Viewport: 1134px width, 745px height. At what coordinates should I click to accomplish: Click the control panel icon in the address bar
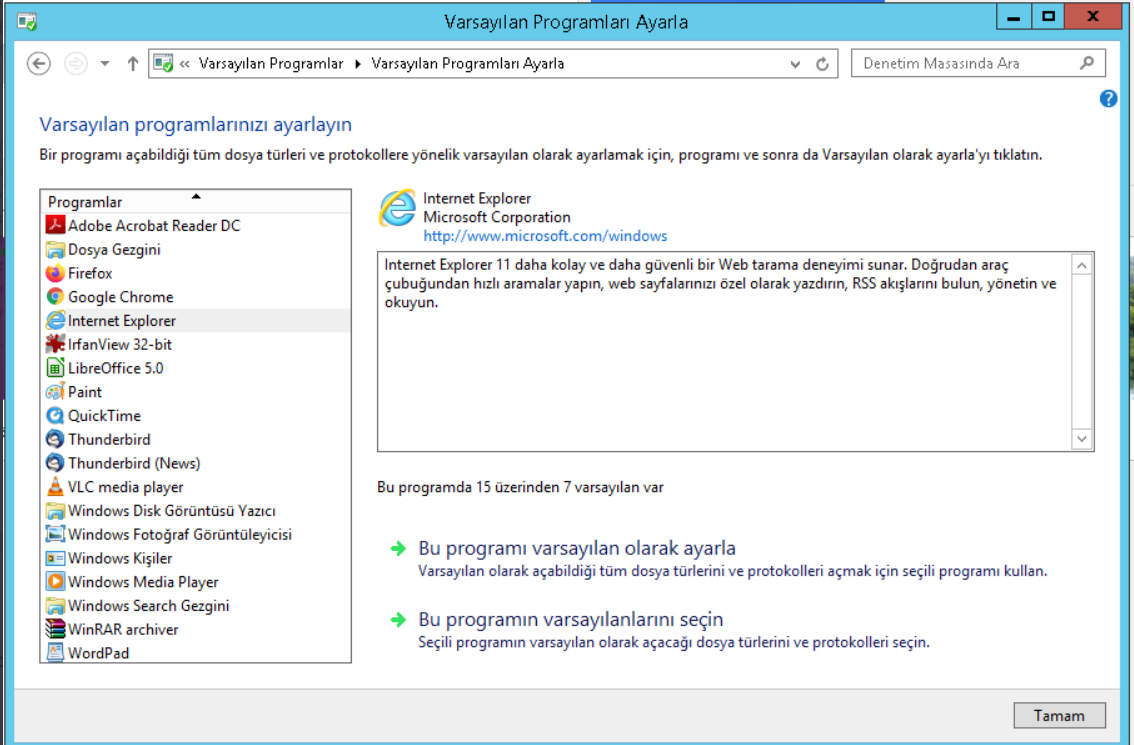pos(163,64)
